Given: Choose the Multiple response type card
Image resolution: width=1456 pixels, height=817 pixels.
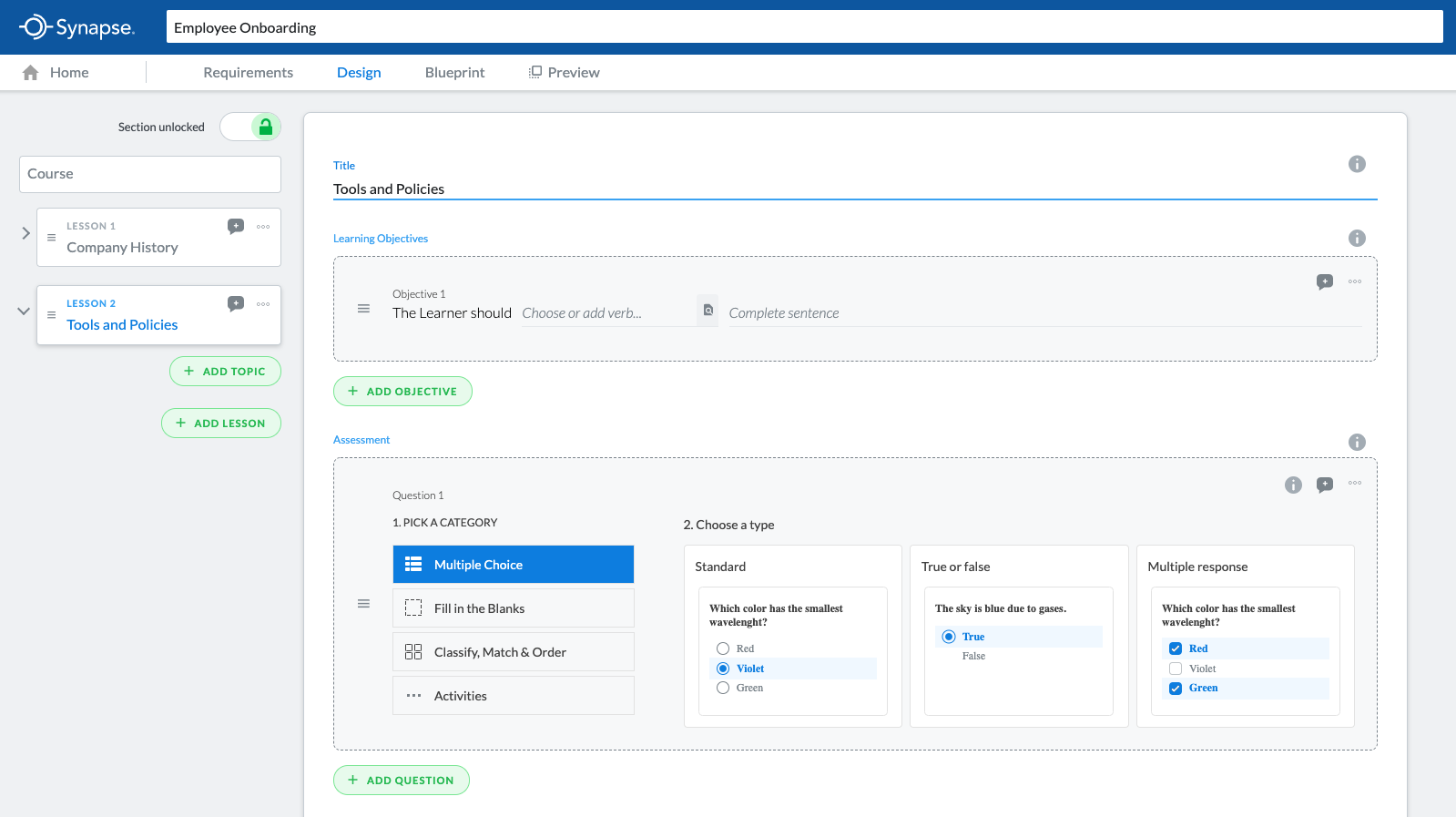Looking at the screenshot, I should [x=1246, y=636].
